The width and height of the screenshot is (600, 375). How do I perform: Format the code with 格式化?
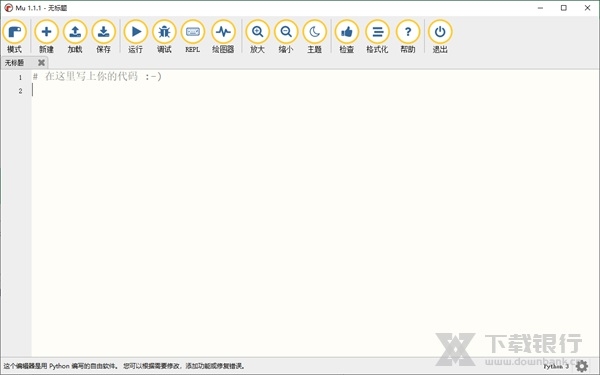pos(377,36)
